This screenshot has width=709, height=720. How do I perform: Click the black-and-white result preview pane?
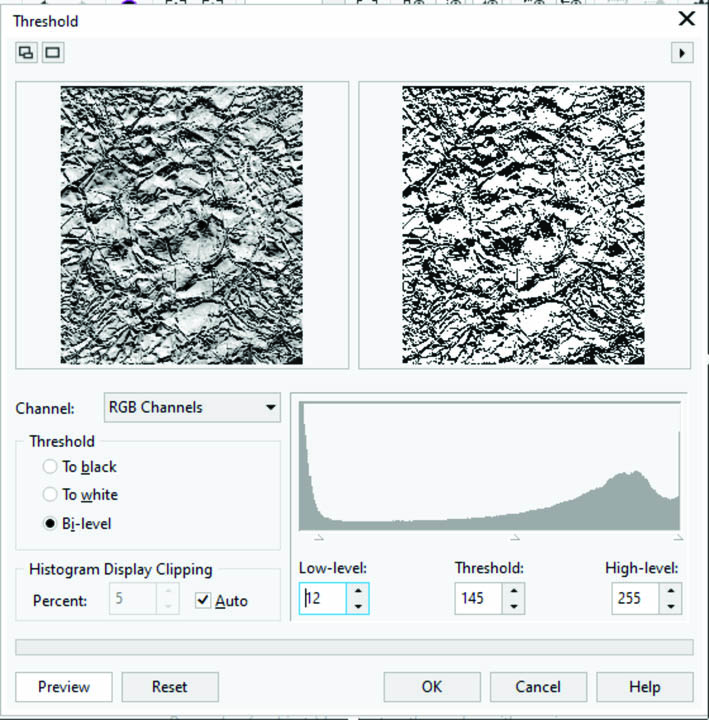(524, 225)
